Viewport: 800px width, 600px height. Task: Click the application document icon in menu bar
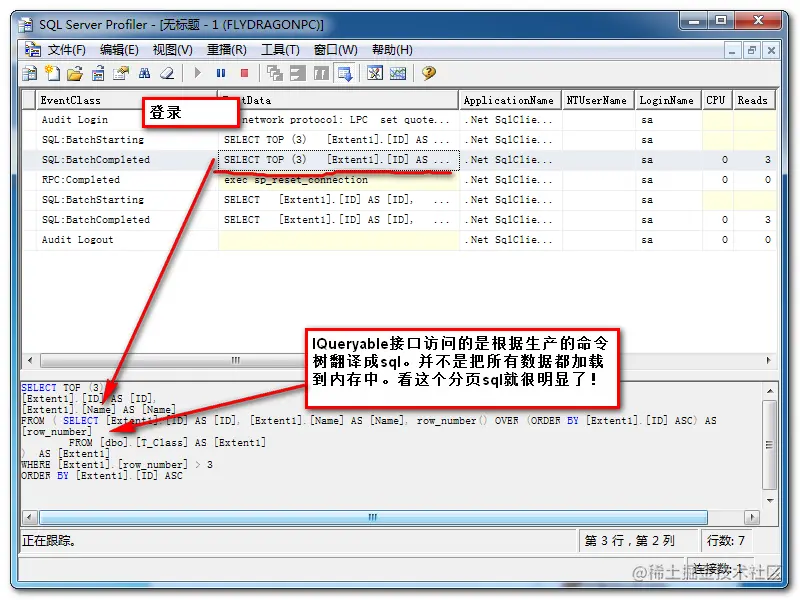tap(33, 49)
